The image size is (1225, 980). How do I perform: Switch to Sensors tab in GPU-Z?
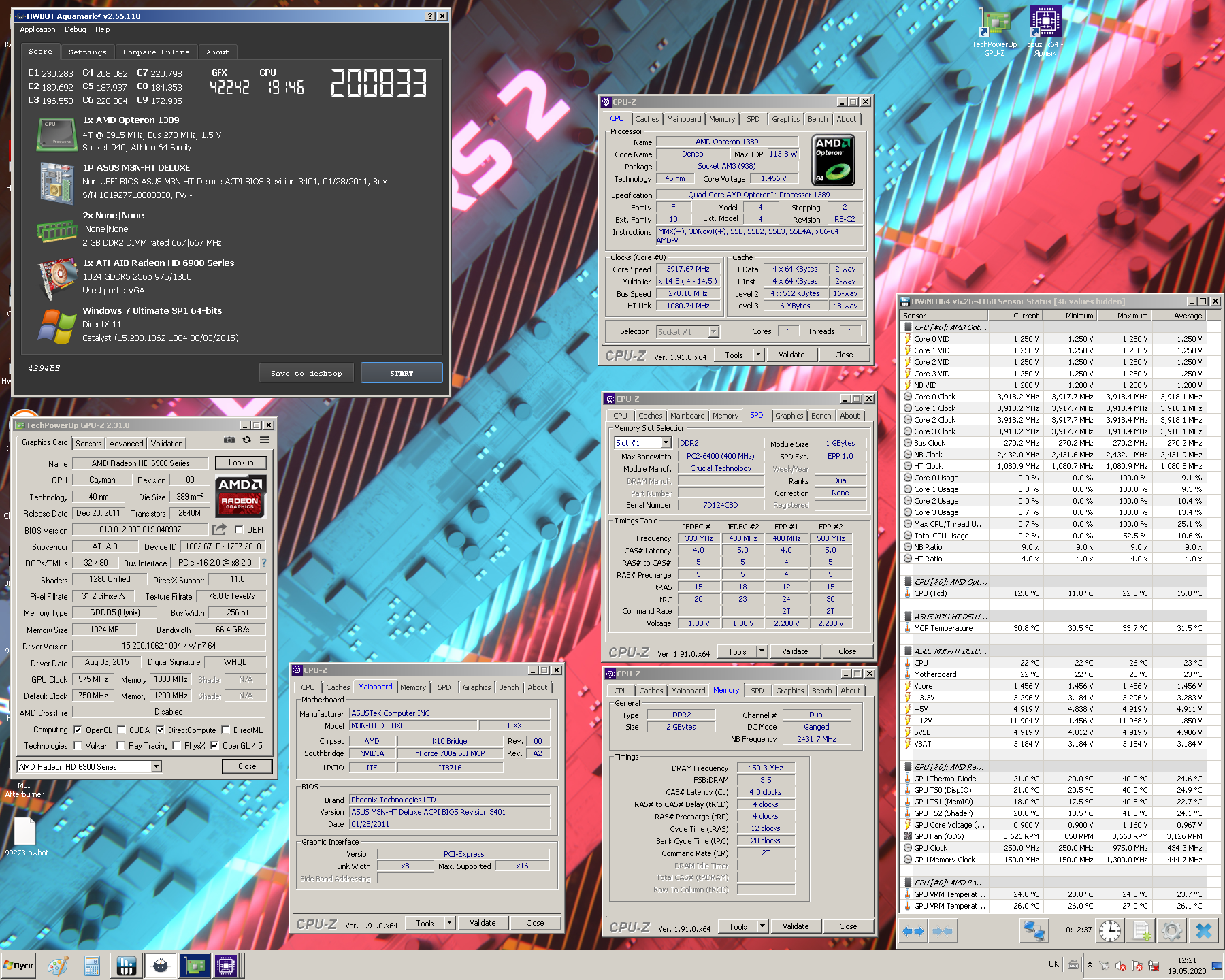pos(88,444)
